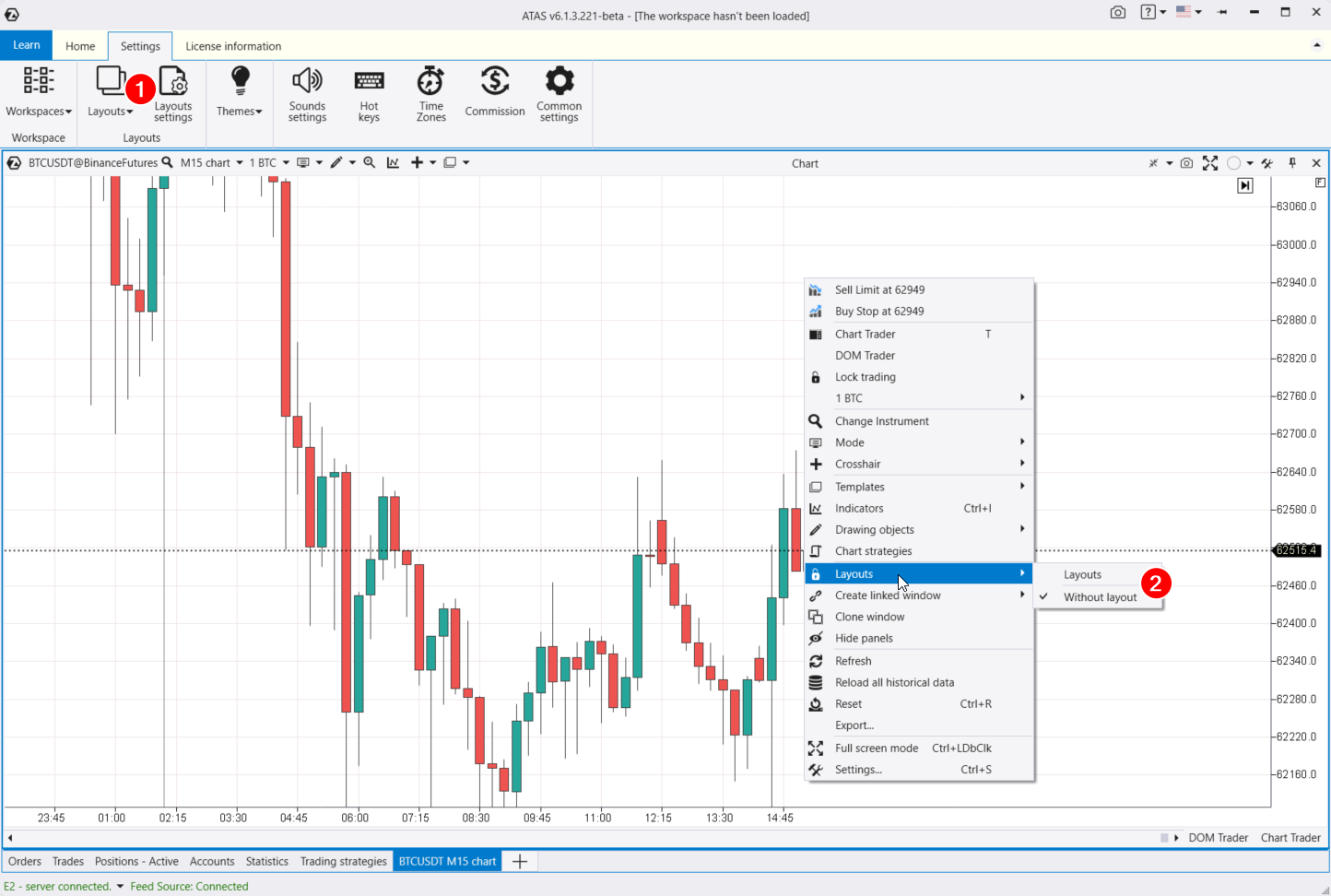1331x896 pixels.
Task: Open the Themes dropdown
Action: (240, 93)
